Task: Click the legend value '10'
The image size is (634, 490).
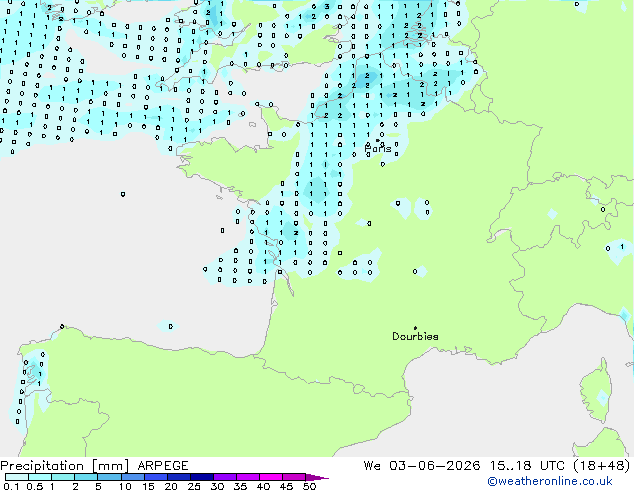Action: (125, 486)
